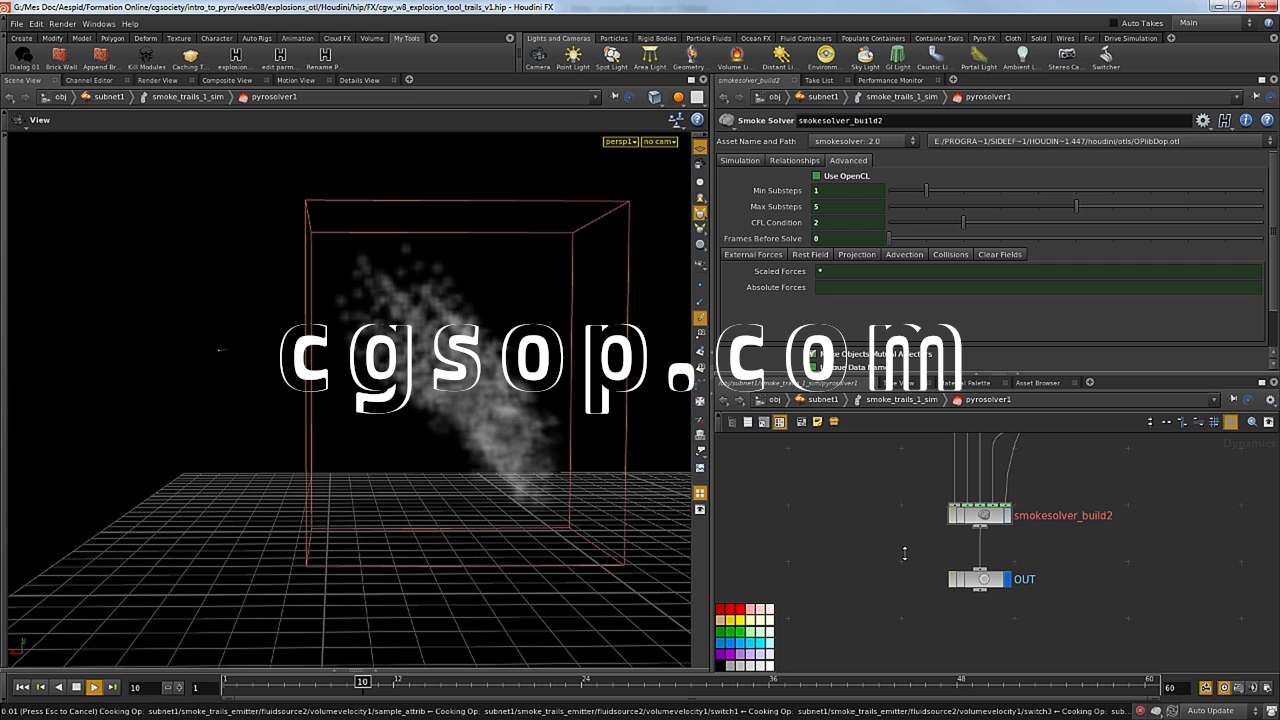The height and width of the screenshot is (720, 1280).
Task: Click the Switcher shelf tool
Action: [1106, 58]
